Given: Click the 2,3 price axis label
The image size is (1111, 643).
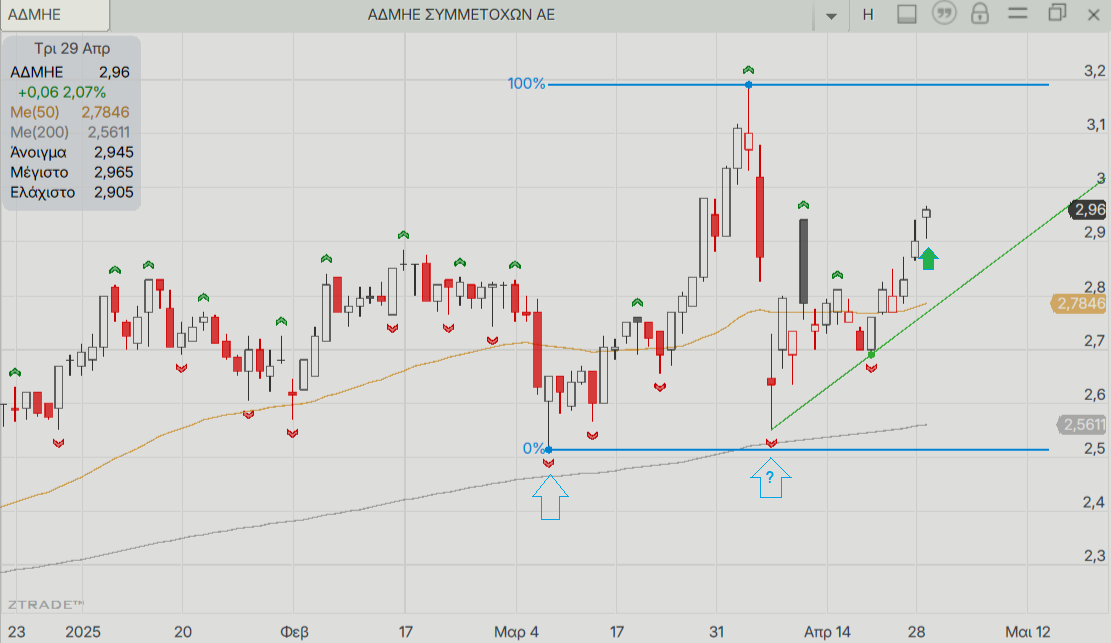Looking at the screenshot, I should [x=1094, y=557].
